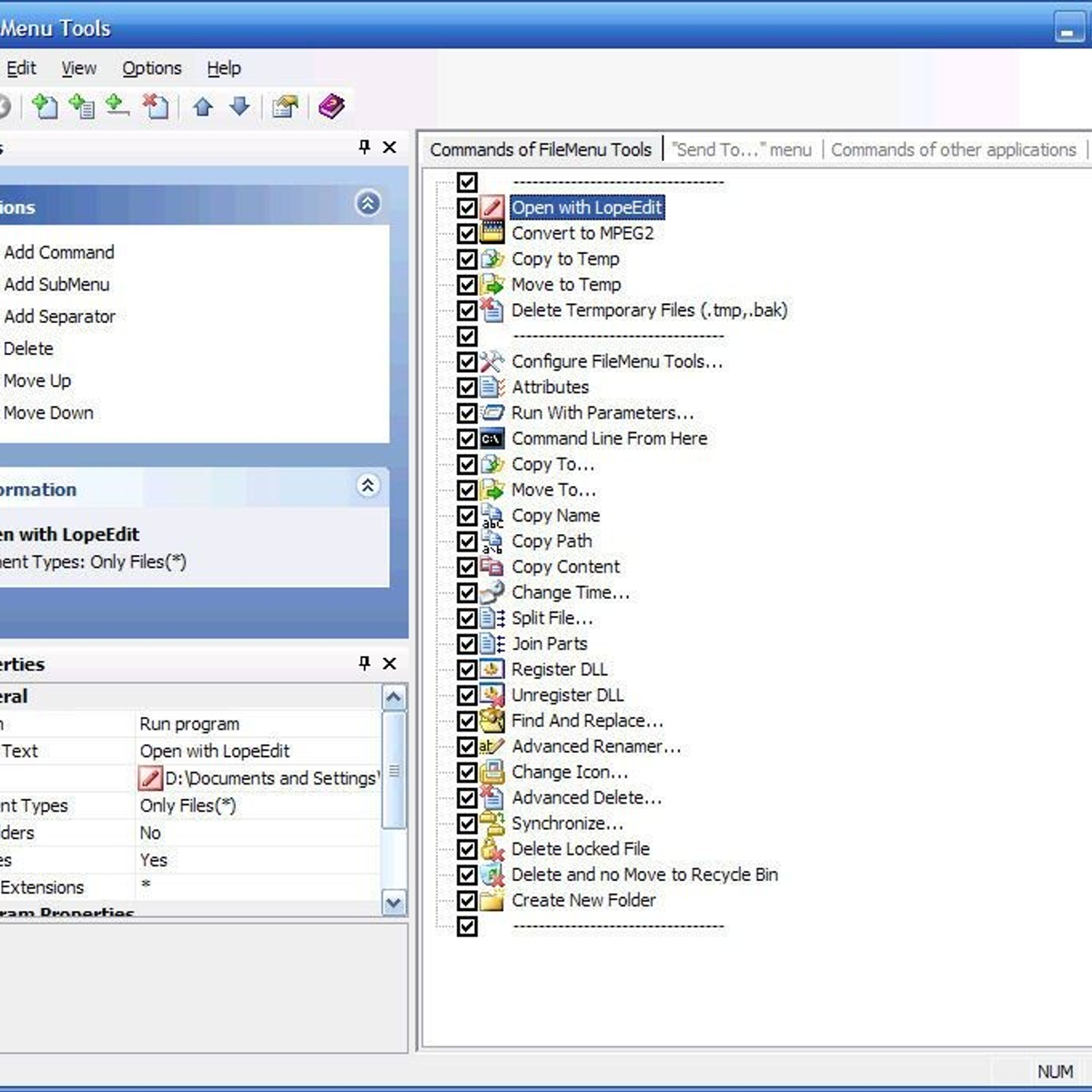The width and height of the screenshot is (1092, 1092).
Task: Click the Add Command action link
Action: point(58,252)
